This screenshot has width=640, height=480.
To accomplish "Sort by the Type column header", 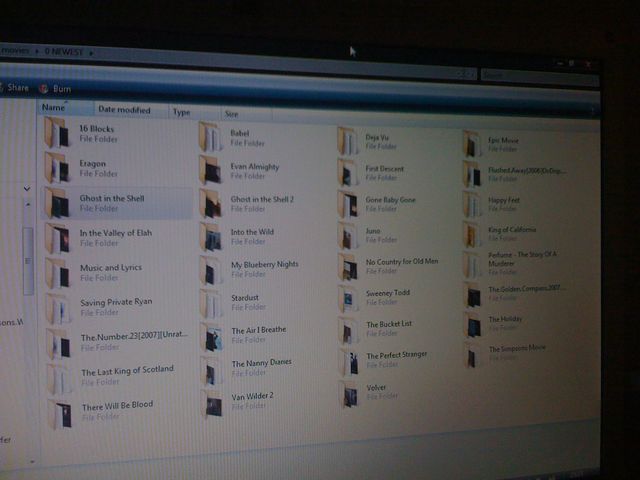I will pyautogui.click(x=194, y=112).
